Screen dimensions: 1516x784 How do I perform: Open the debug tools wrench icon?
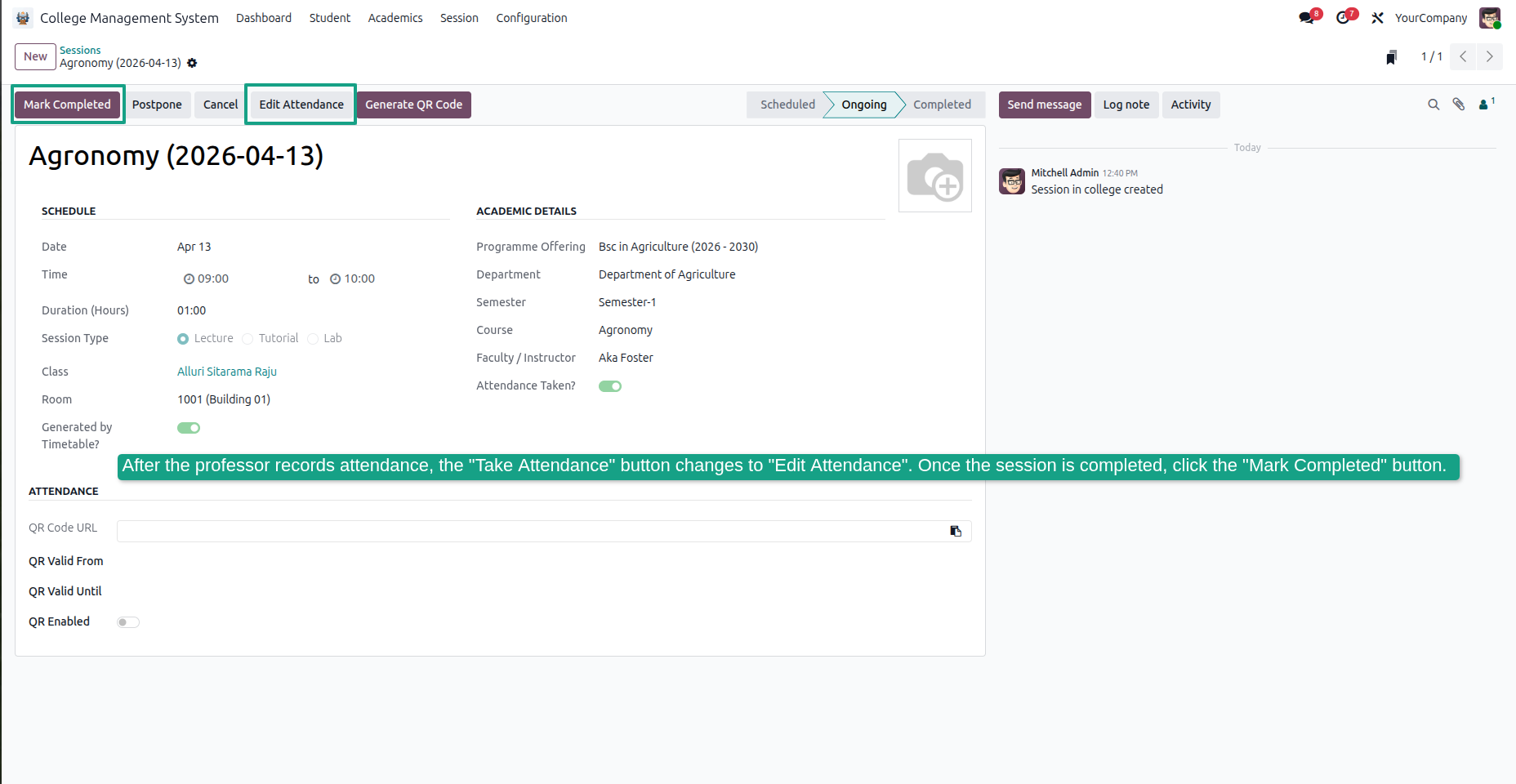tap(1377, 18)
